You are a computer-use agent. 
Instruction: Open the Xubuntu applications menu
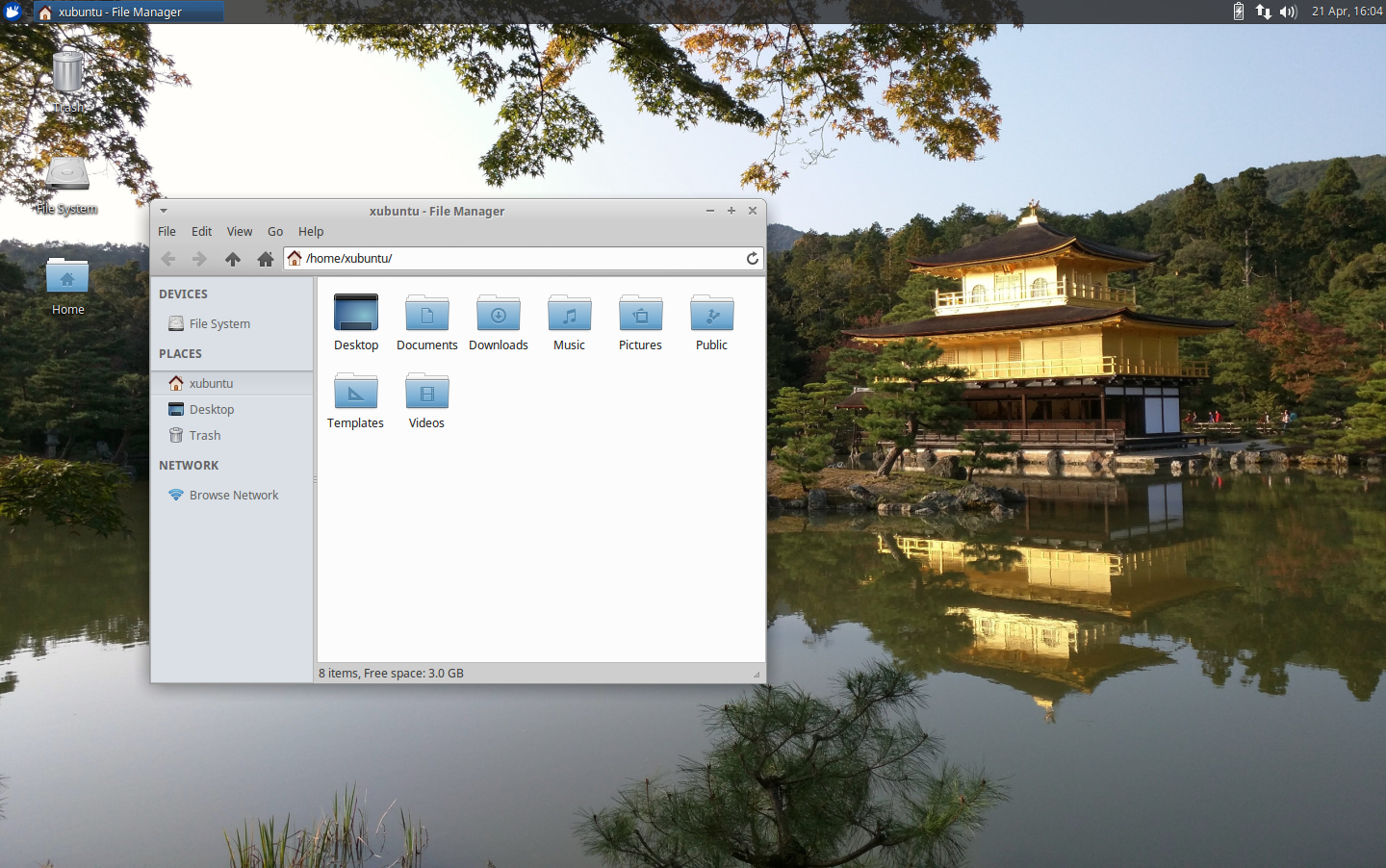pyautogui.click(x=13, y=12)
